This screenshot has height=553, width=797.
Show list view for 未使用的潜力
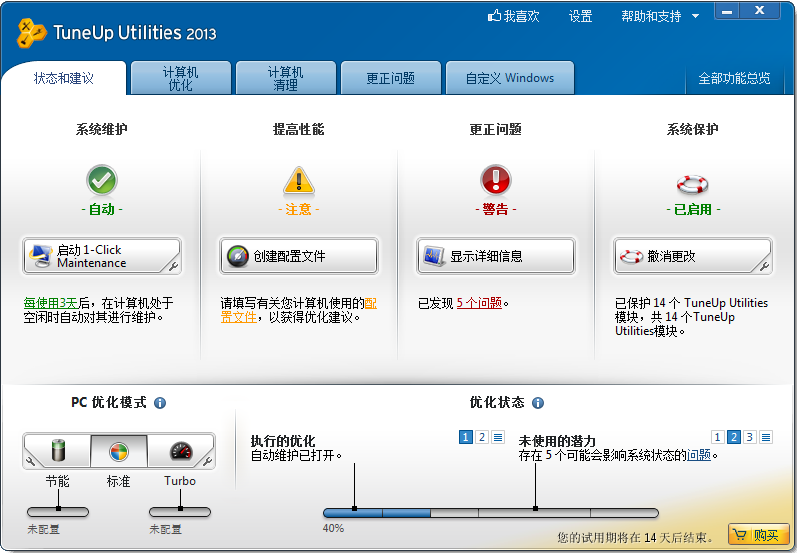click(766, 437)
